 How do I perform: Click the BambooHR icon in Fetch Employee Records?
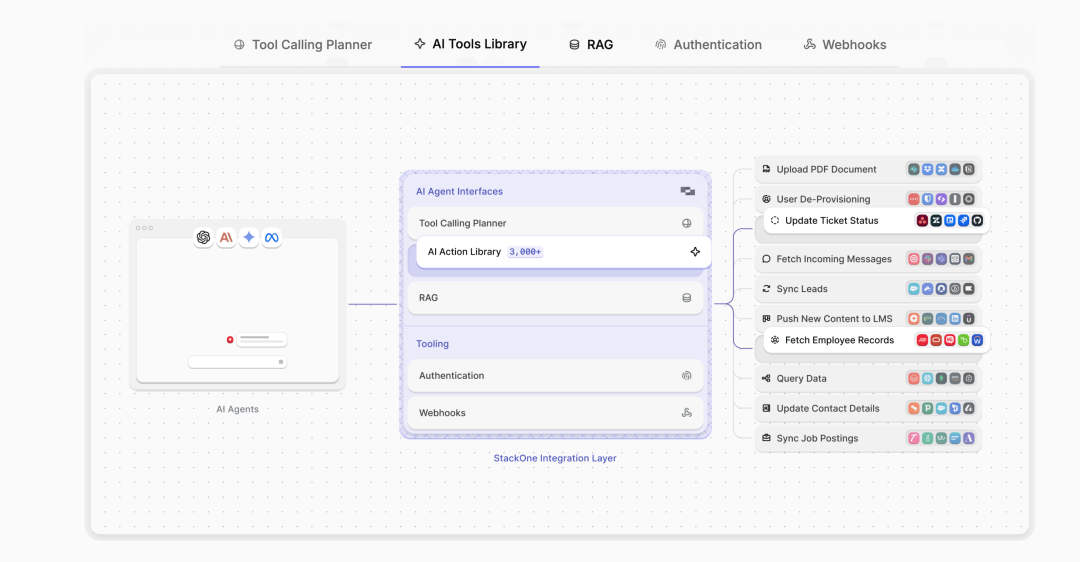click(x=964, y=340)
